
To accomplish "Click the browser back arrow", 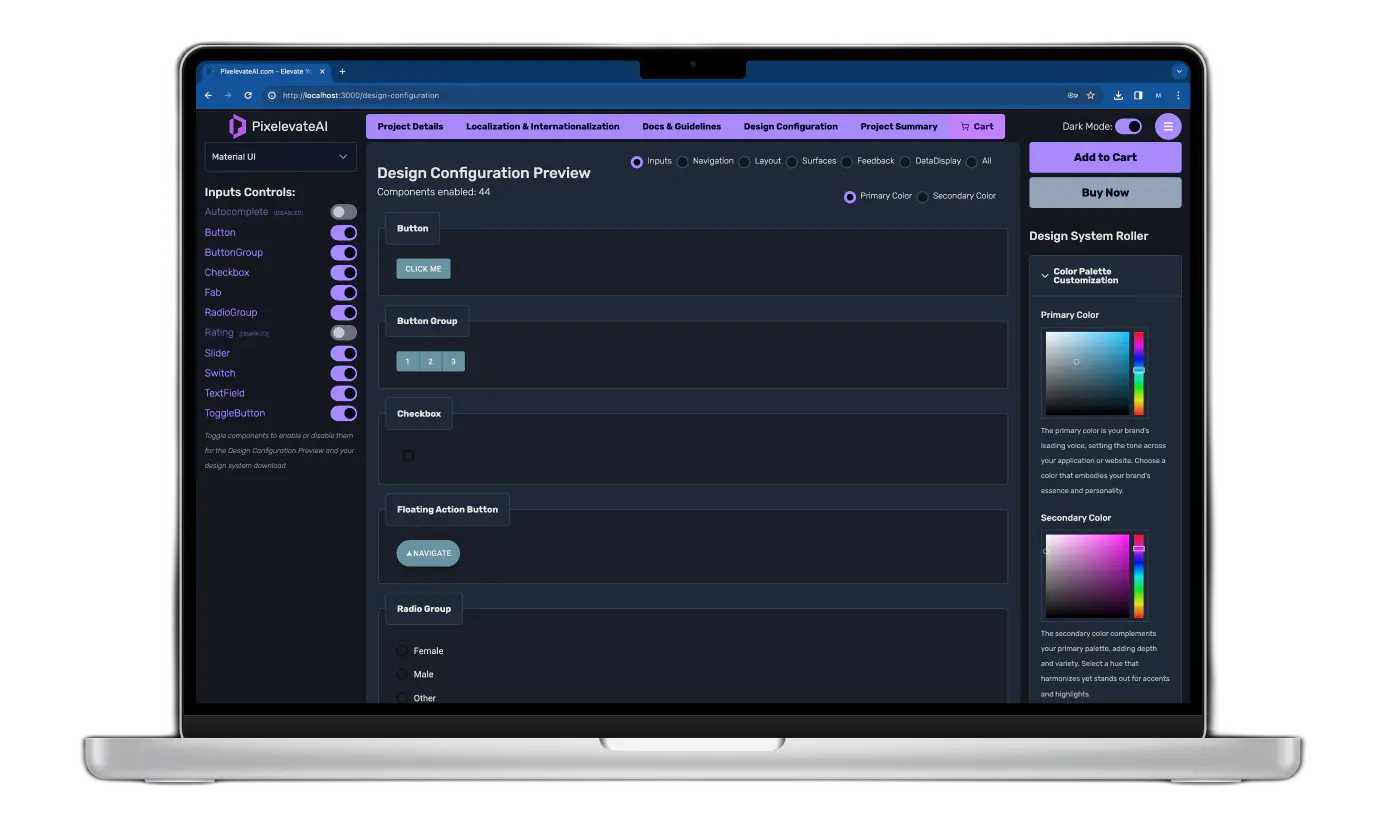I will point(208,95).
